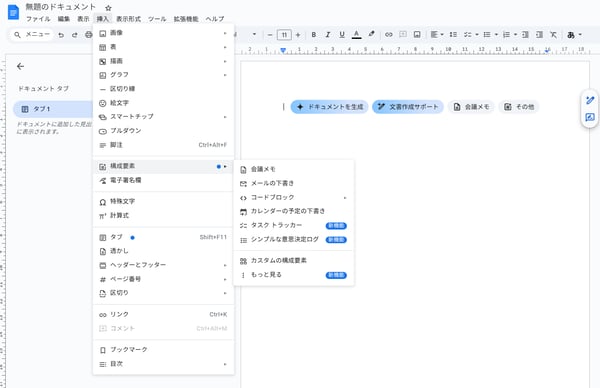This screenshot has height=388, width=600.
Task: Click ドキュメントを生成 chip
Action: tap(329, 107)
